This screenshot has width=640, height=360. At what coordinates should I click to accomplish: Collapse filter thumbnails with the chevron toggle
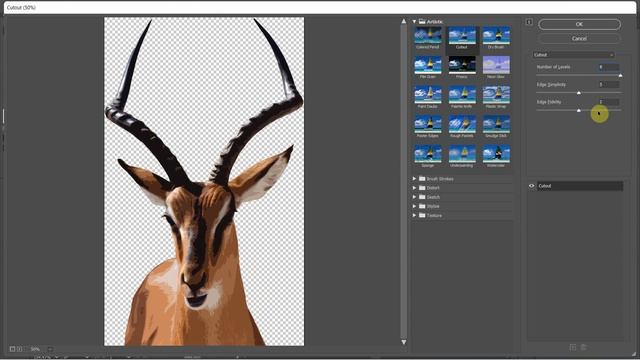point(529,22)
